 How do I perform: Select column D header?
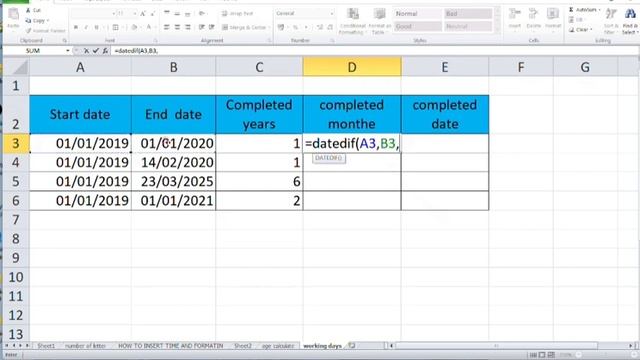(x=352, y=67)
